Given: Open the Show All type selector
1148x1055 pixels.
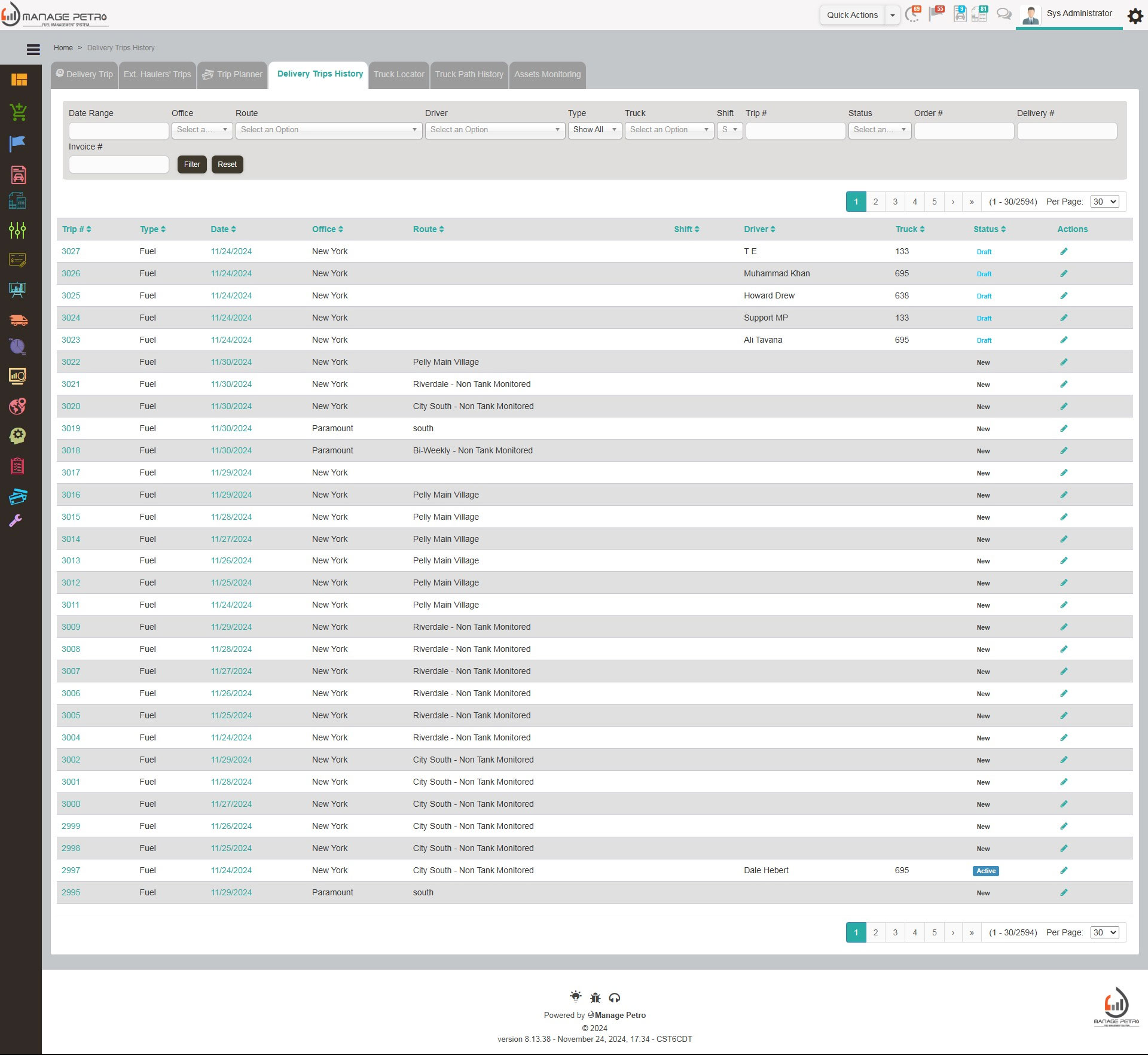Looking at the screenshot, I should click(x=594, y=130).
